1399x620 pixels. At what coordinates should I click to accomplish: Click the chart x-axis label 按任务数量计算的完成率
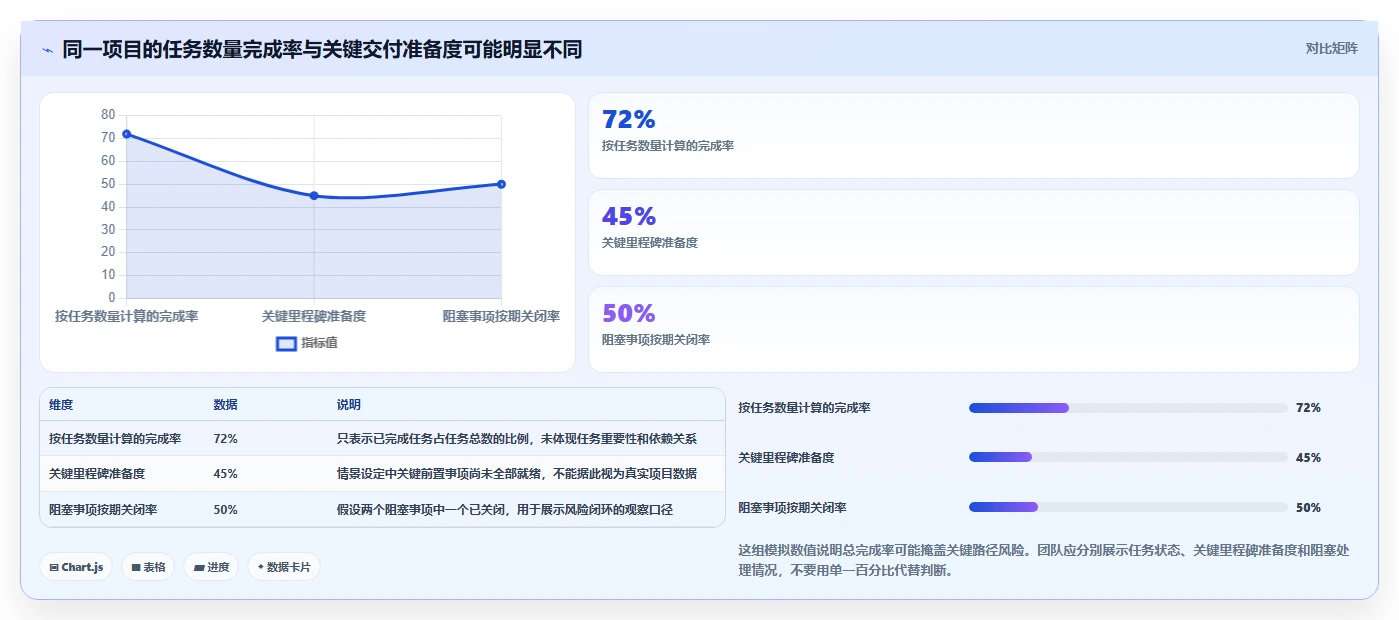click(126, 316)
